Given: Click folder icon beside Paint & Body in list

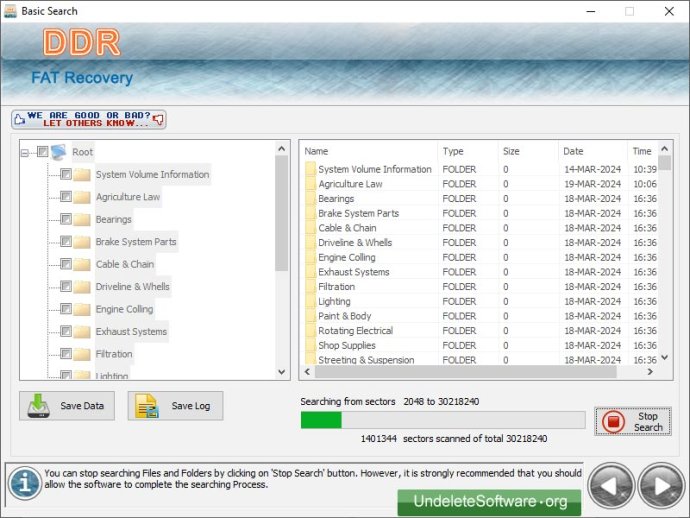Looking at the screenshot, I should coord(310,316).
